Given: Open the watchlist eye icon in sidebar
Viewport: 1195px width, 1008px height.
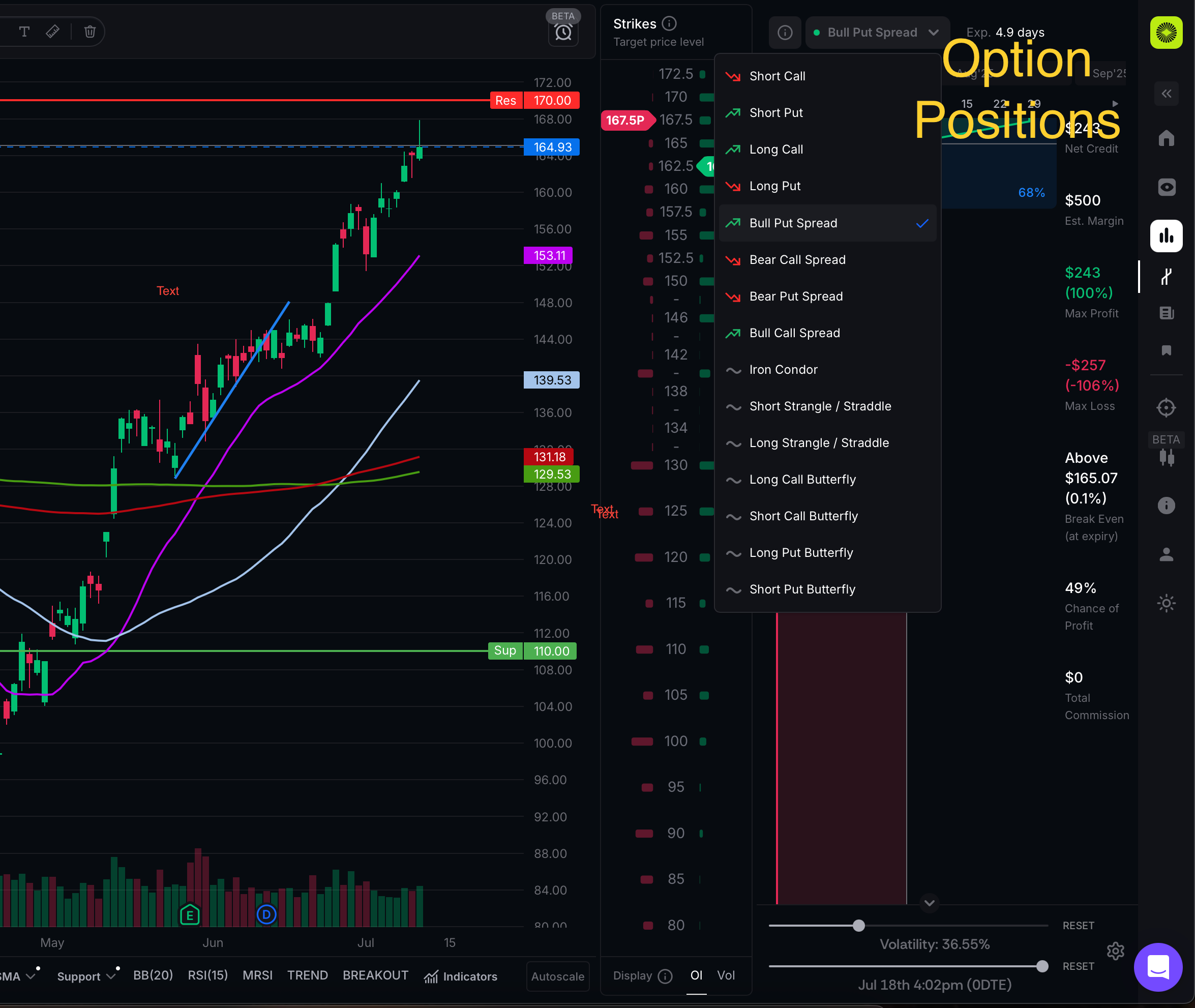Looking at the screenshot, I should tap(1166, 188).
